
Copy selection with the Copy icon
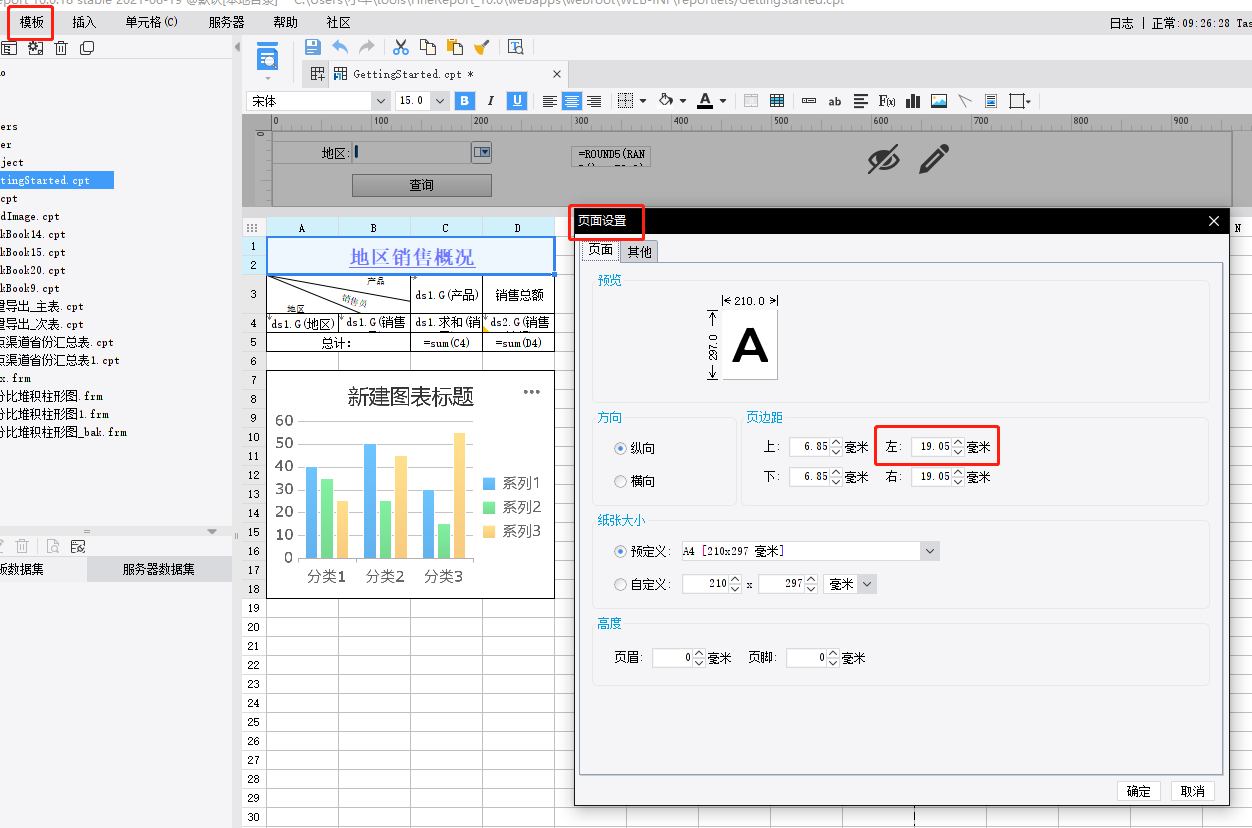[428, 46]
